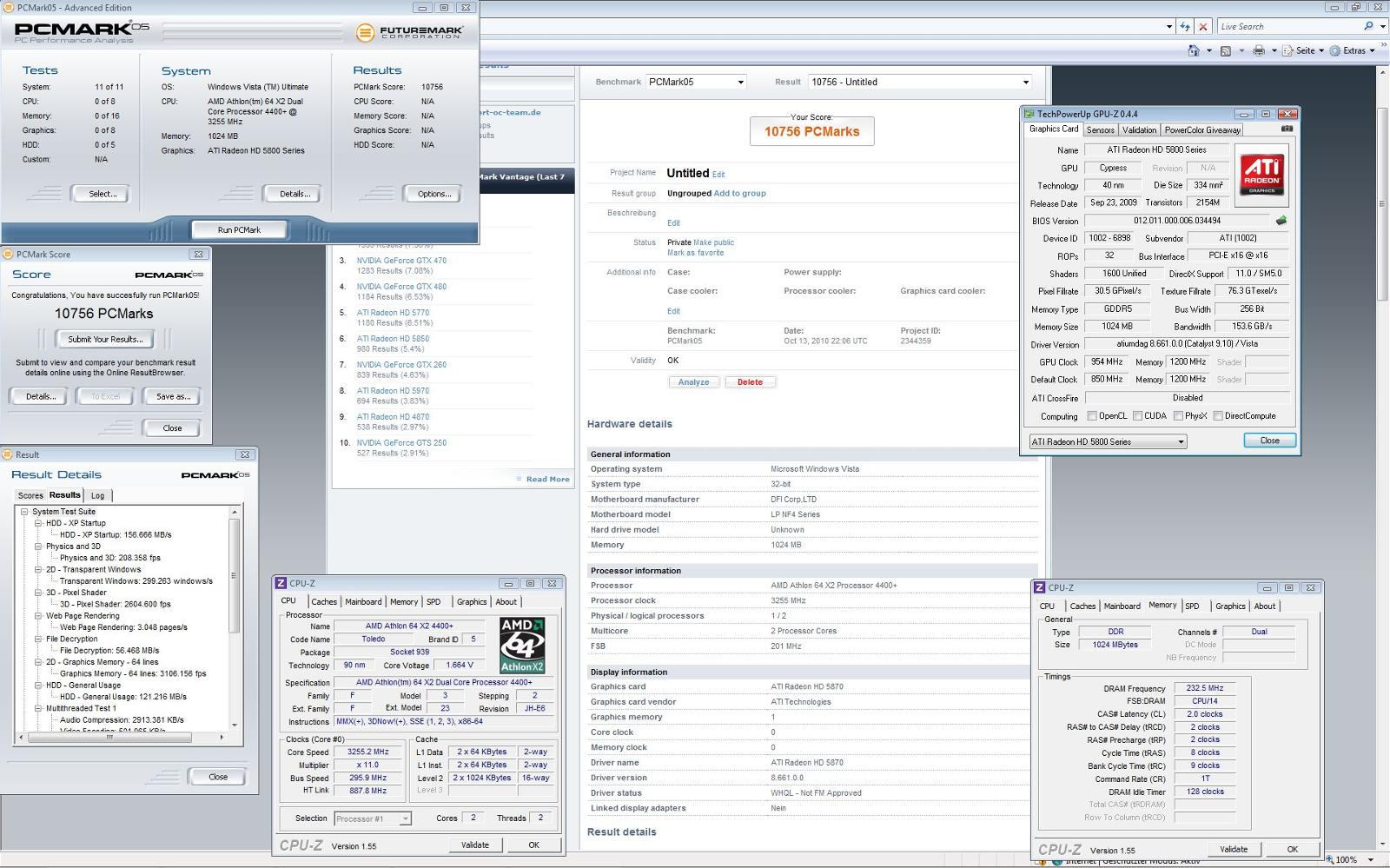
Task: Click the Save as... button in PCMark Score
Action: [x=173, y=396]
